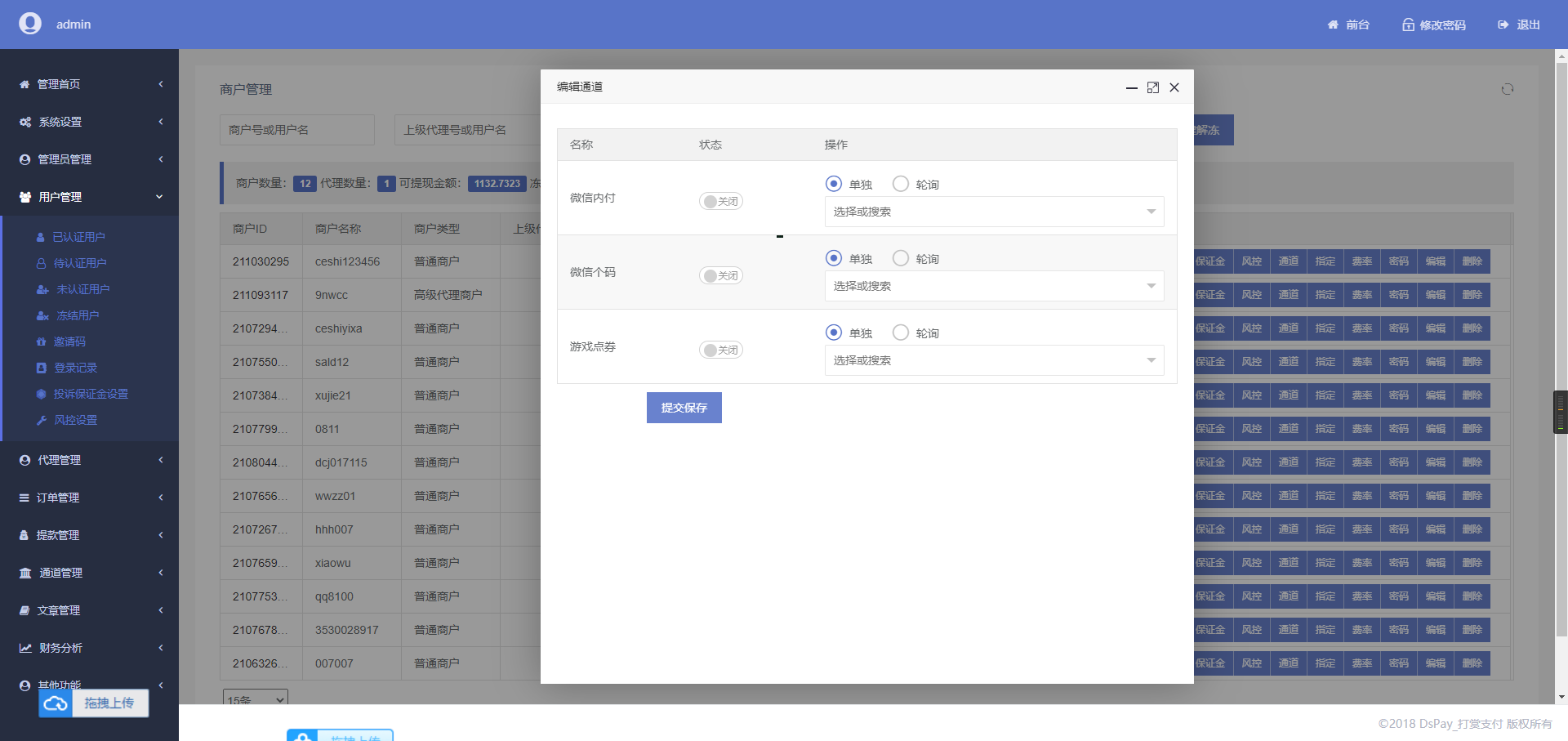This screenshot has width=1568, height=741.
Task: Open 已认证用户 in the sidebar
Action: pos(78,236)
